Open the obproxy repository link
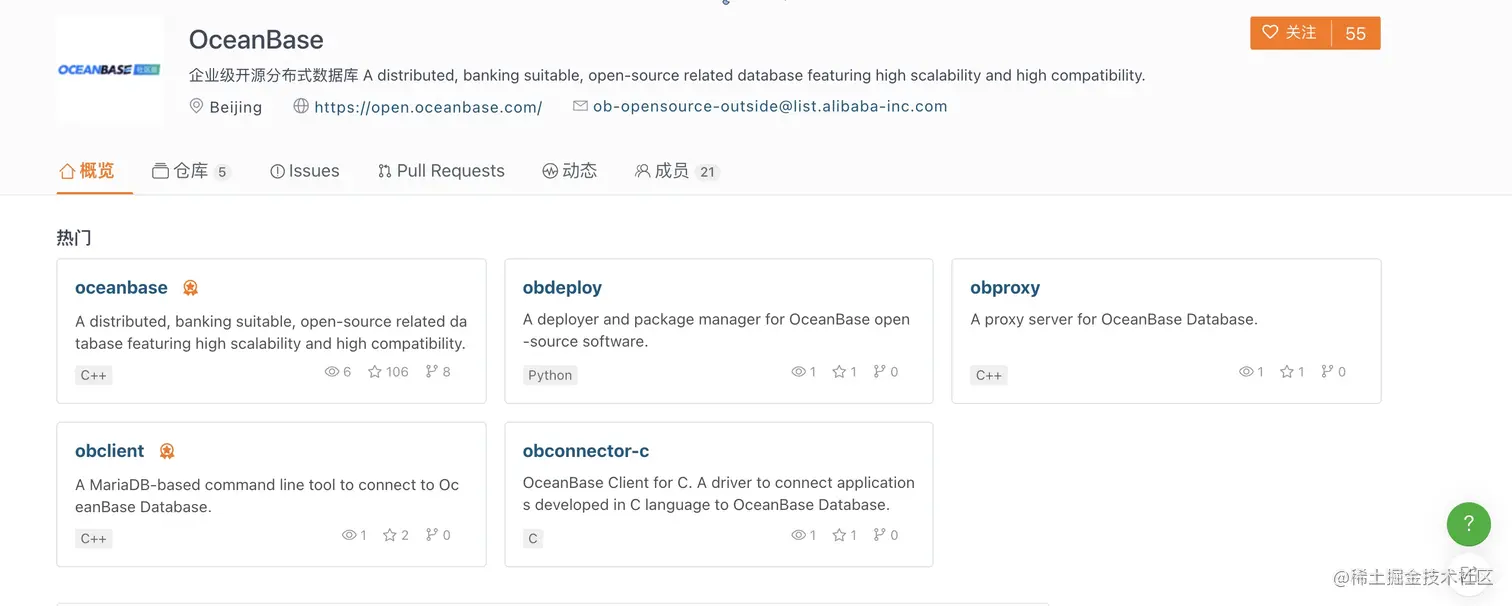This screenshot has height=606, width=1512. 1005,288
